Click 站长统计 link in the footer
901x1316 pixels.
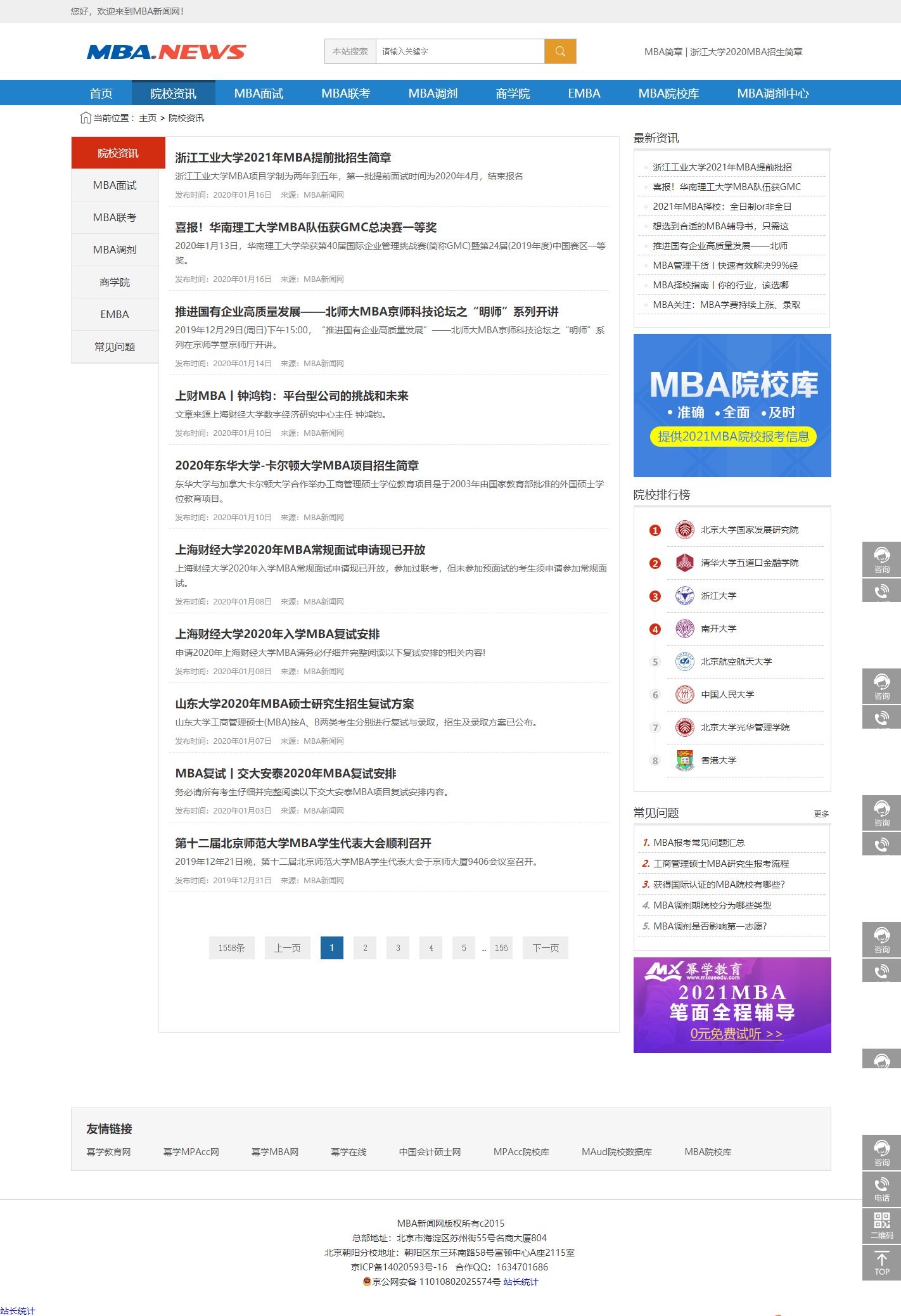pos(521,1282)
